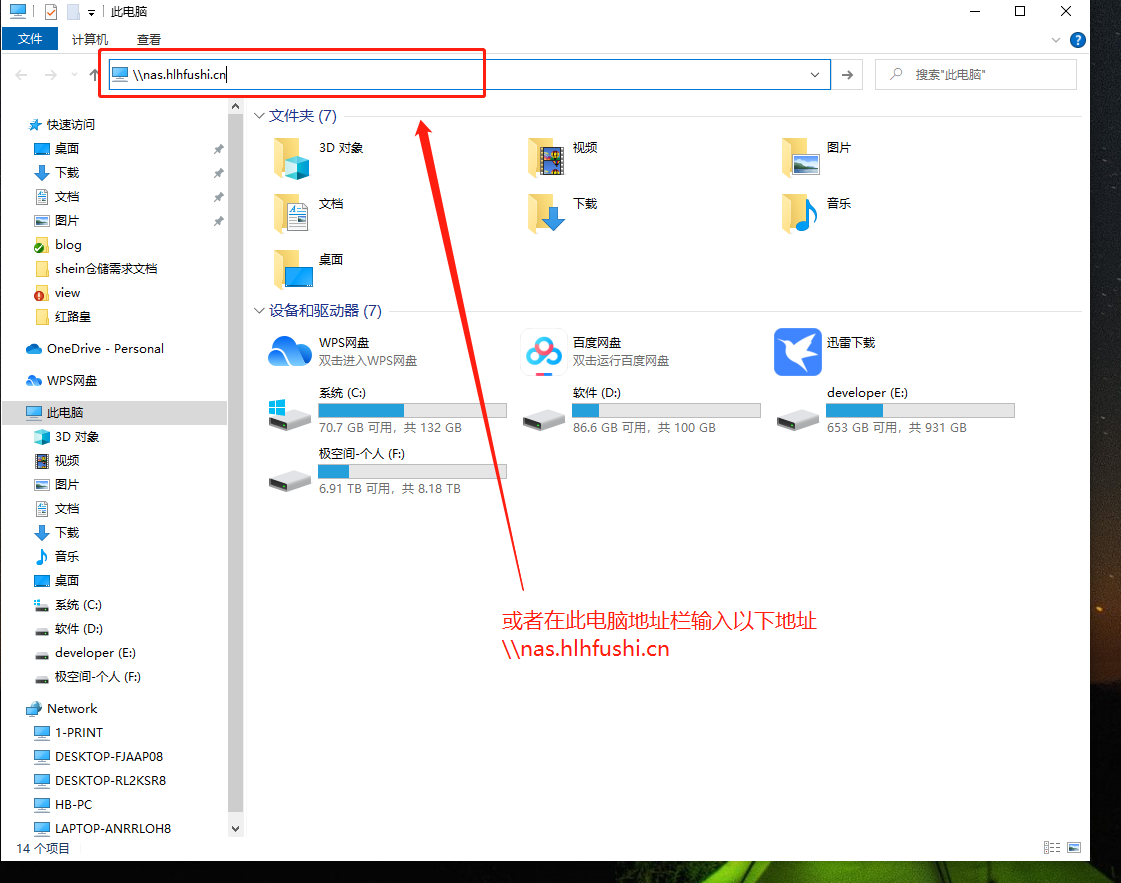This screenshot has height=883, width=1121.
Task: Click the up-one-level arrow button
Action: pyautogui.click(x=93, y=75)
